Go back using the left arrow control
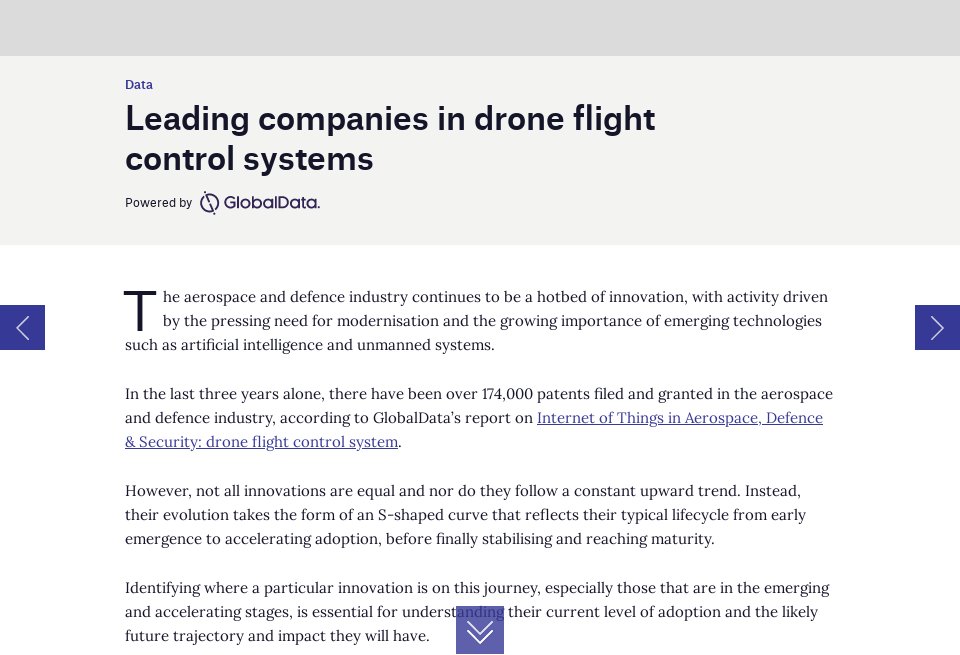 click(22, 327)
